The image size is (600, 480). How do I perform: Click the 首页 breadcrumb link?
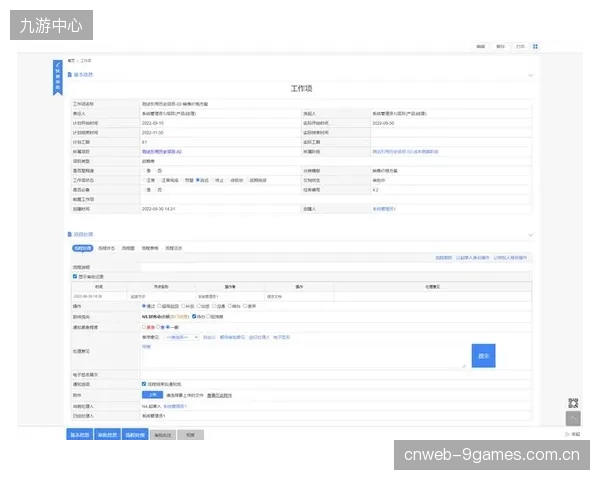coord(71,60)
